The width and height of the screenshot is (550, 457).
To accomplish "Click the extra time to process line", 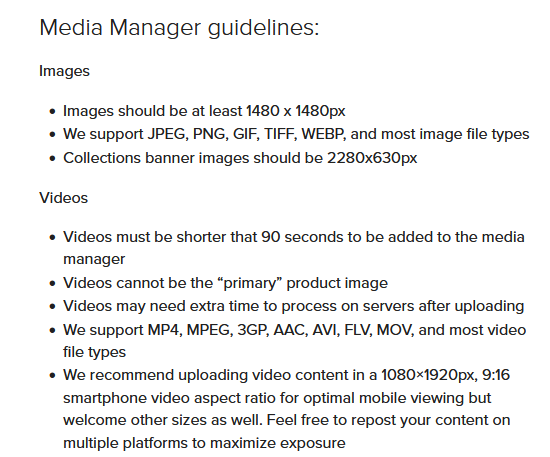I will click(x=294, y=306).
